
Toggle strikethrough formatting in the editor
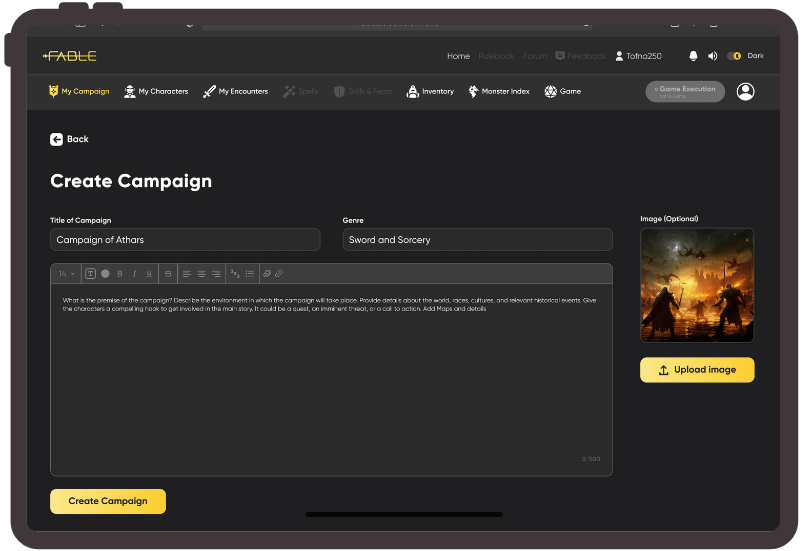click(x=168, y=273)
